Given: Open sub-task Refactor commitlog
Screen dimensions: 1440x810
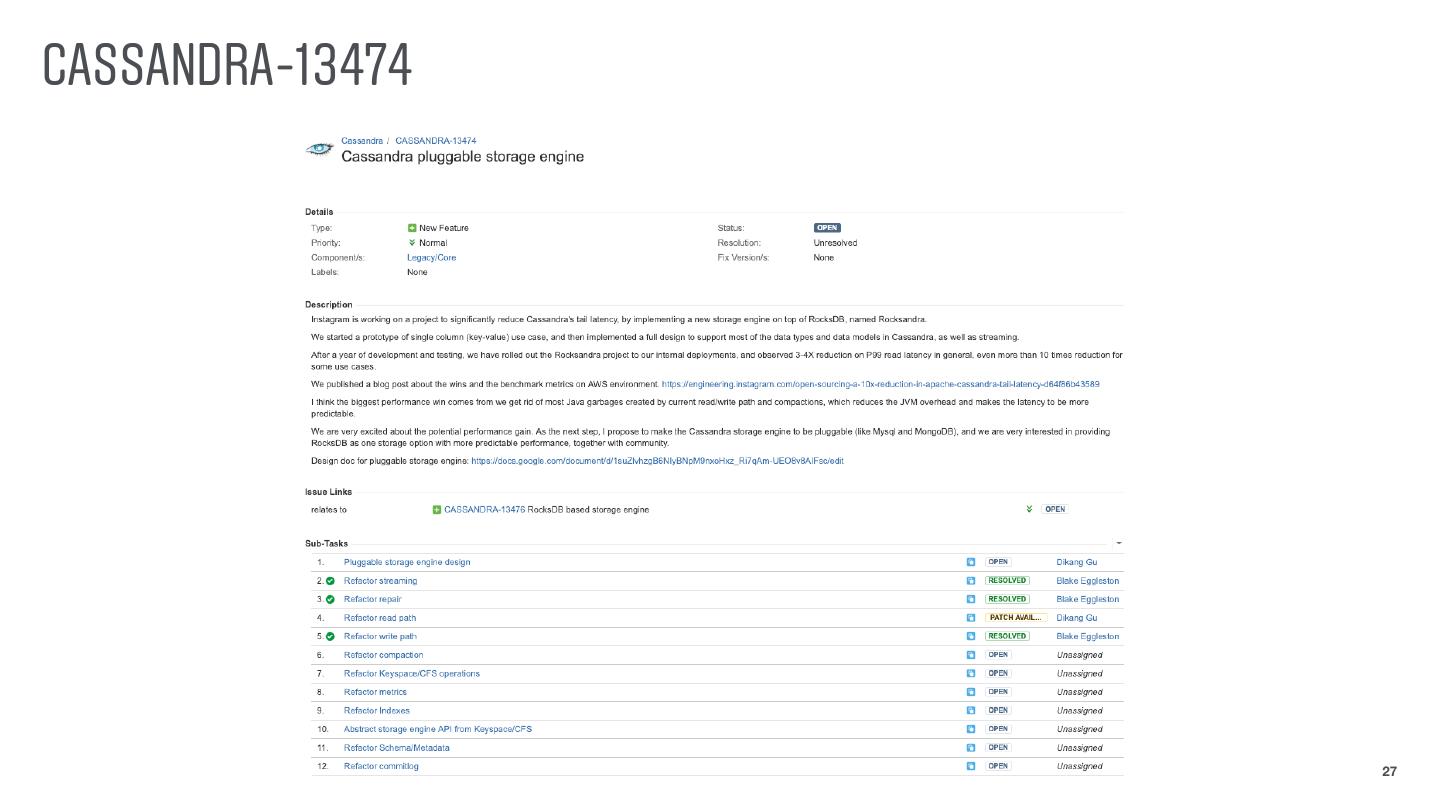Looking at the screenshot, I should pos(381,766).
